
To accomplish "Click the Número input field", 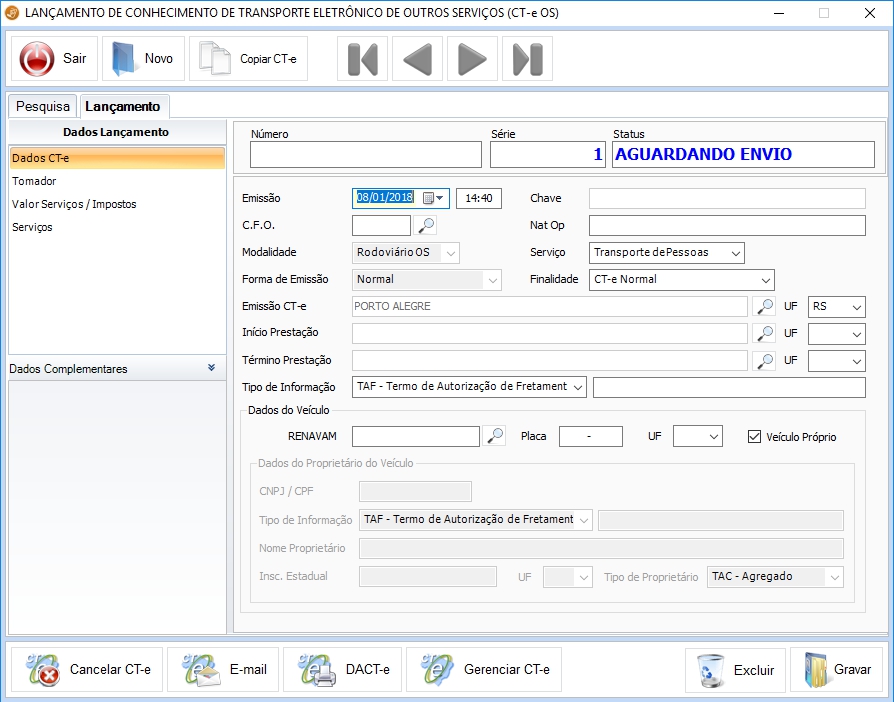I will 365,155.
